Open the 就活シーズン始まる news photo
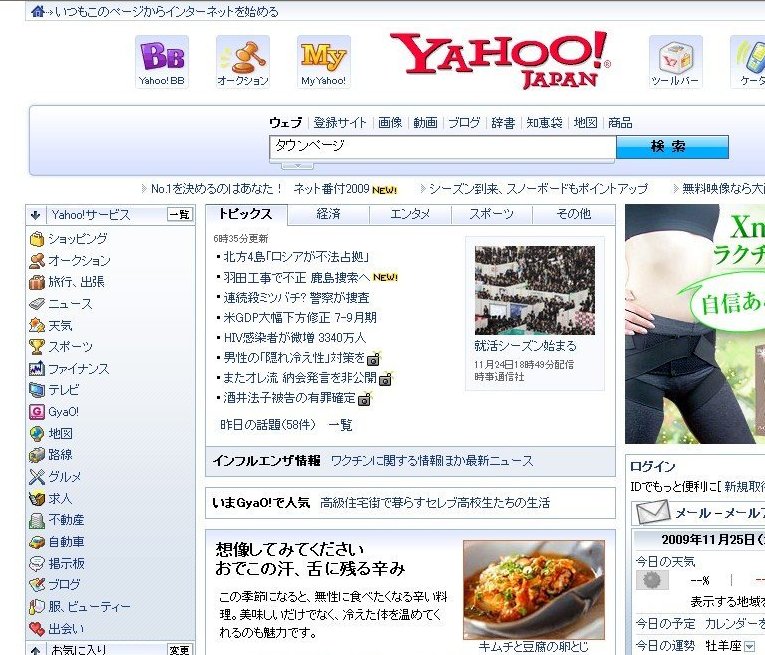 coord(535,290)
